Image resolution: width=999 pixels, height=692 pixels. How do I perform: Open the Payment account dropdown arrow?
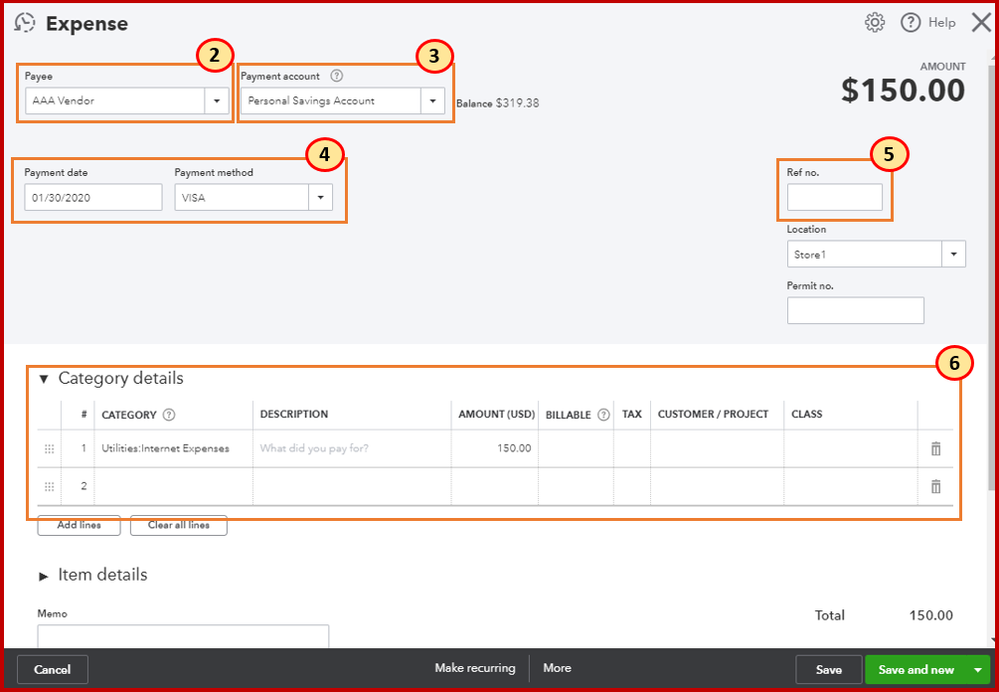pyautogui.click(x=433, y=101)
